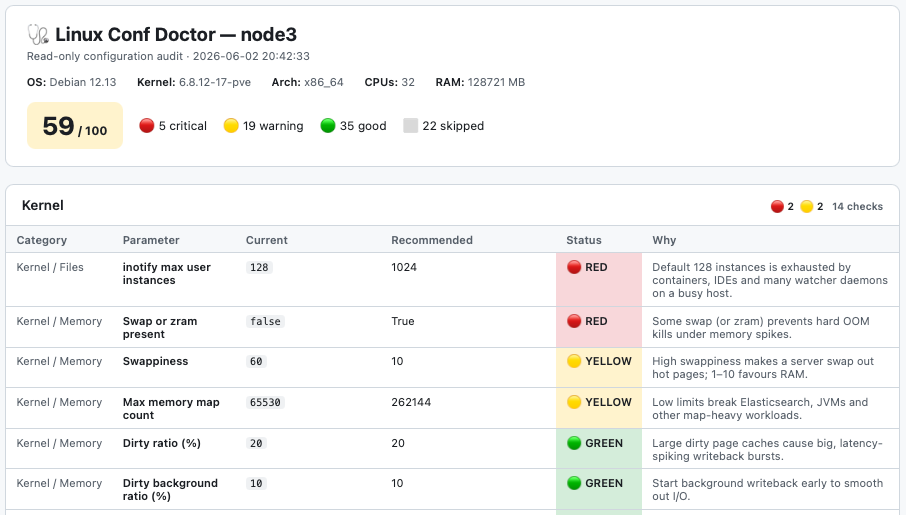Click the 14 checks label
This screenshot has height=515, width=906.
point(857,206)
